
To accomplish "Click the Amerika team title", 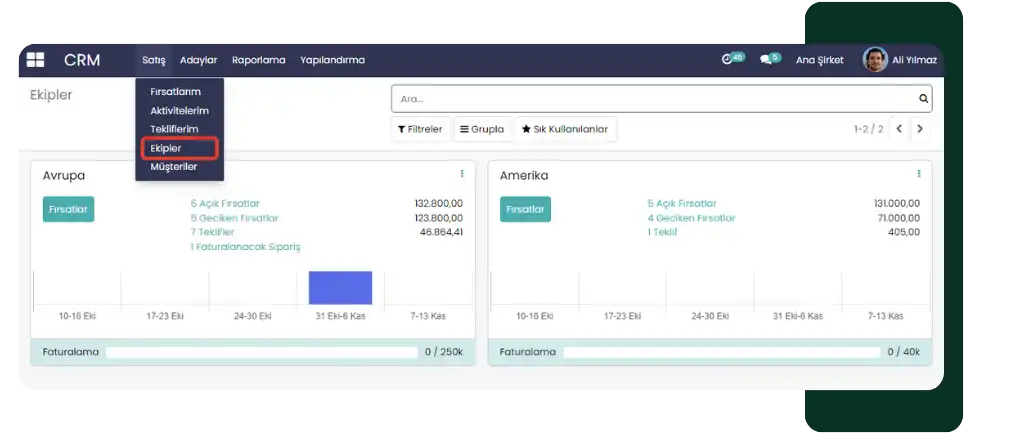I will pyautogui.click(x=524, y=176).
